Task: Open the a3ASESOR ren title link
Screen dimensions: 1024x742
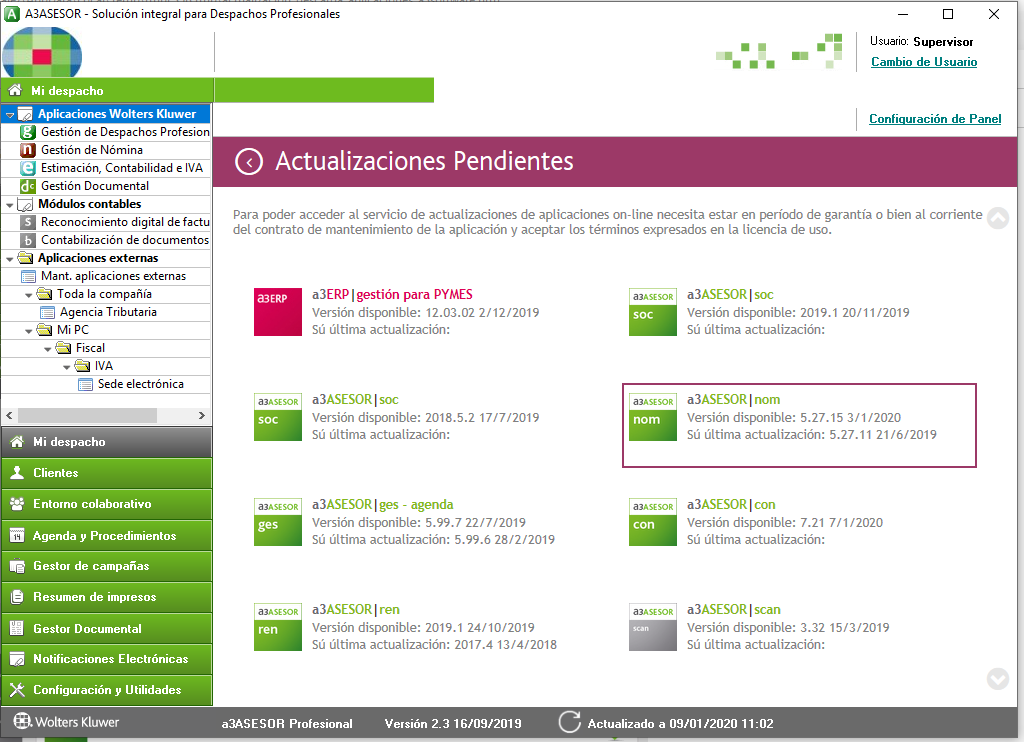Action: [x=355, y=609]
